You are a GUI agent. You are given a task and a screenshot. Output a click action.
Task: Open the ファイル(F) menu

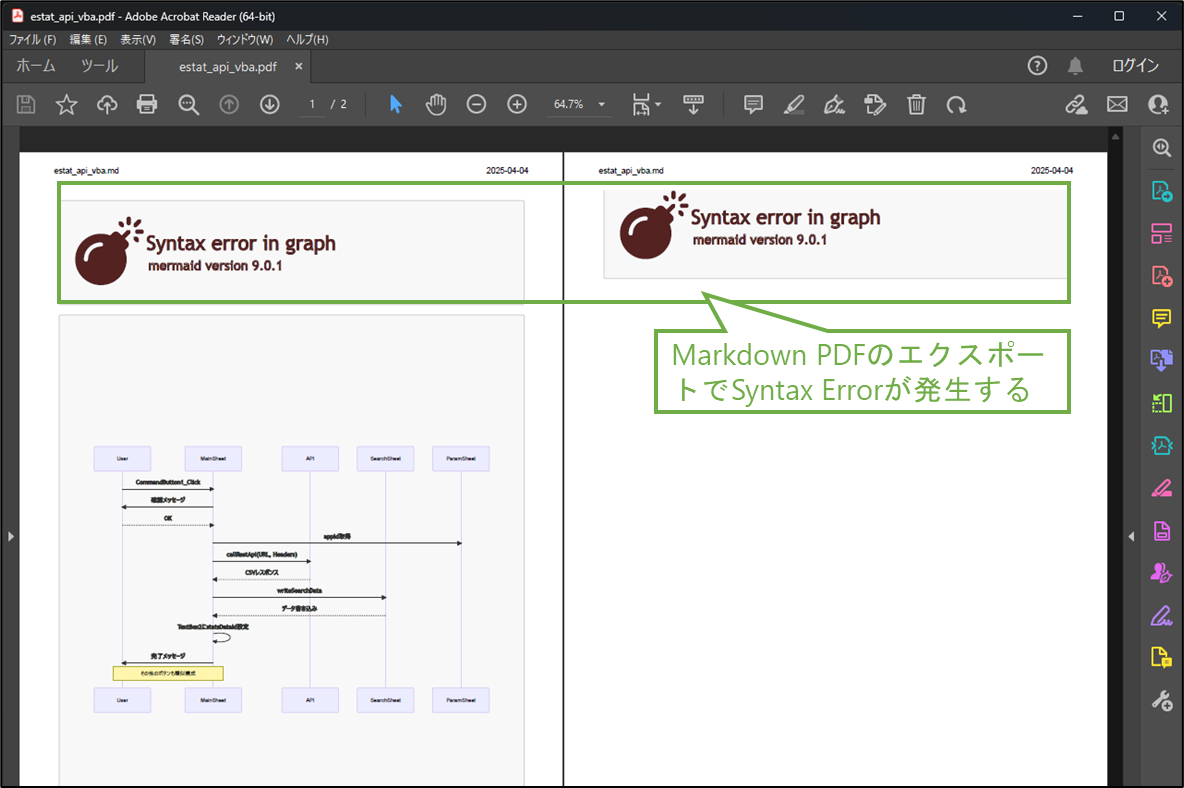pos(32,39)
